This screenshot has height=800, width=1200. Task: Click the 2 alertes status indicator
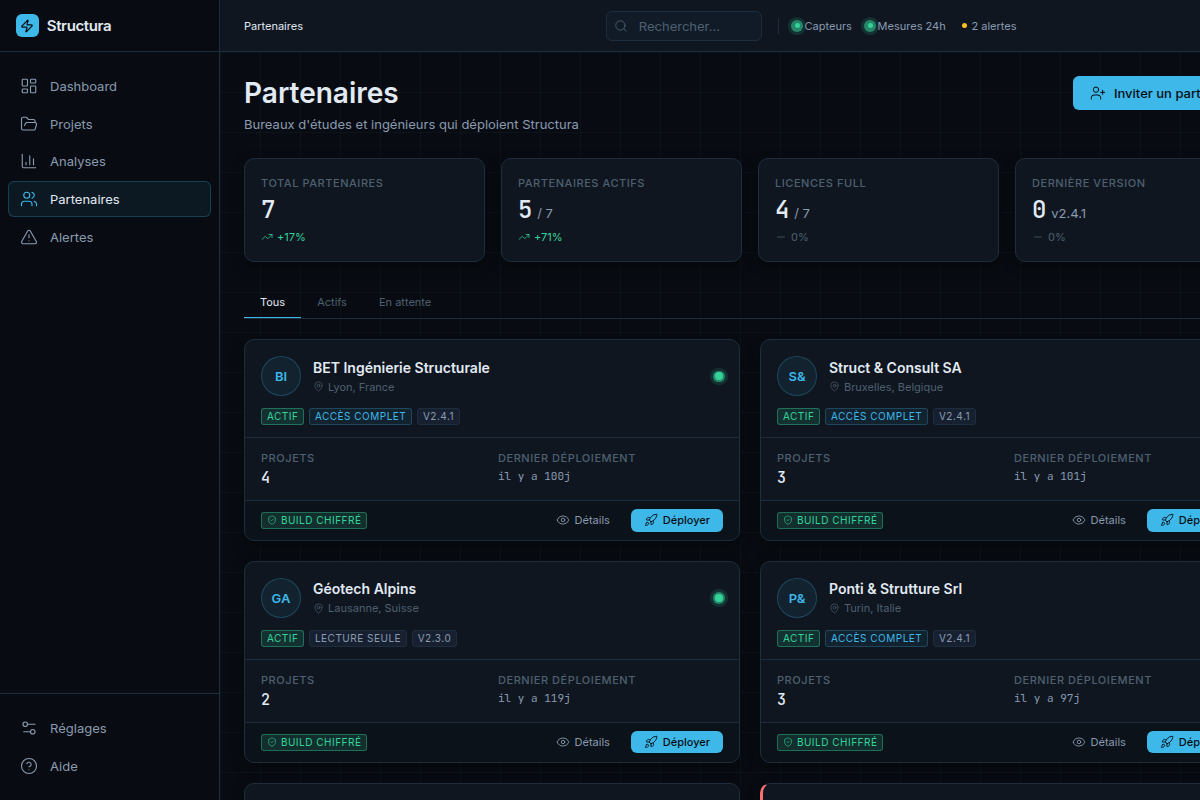tap(989, 26)
